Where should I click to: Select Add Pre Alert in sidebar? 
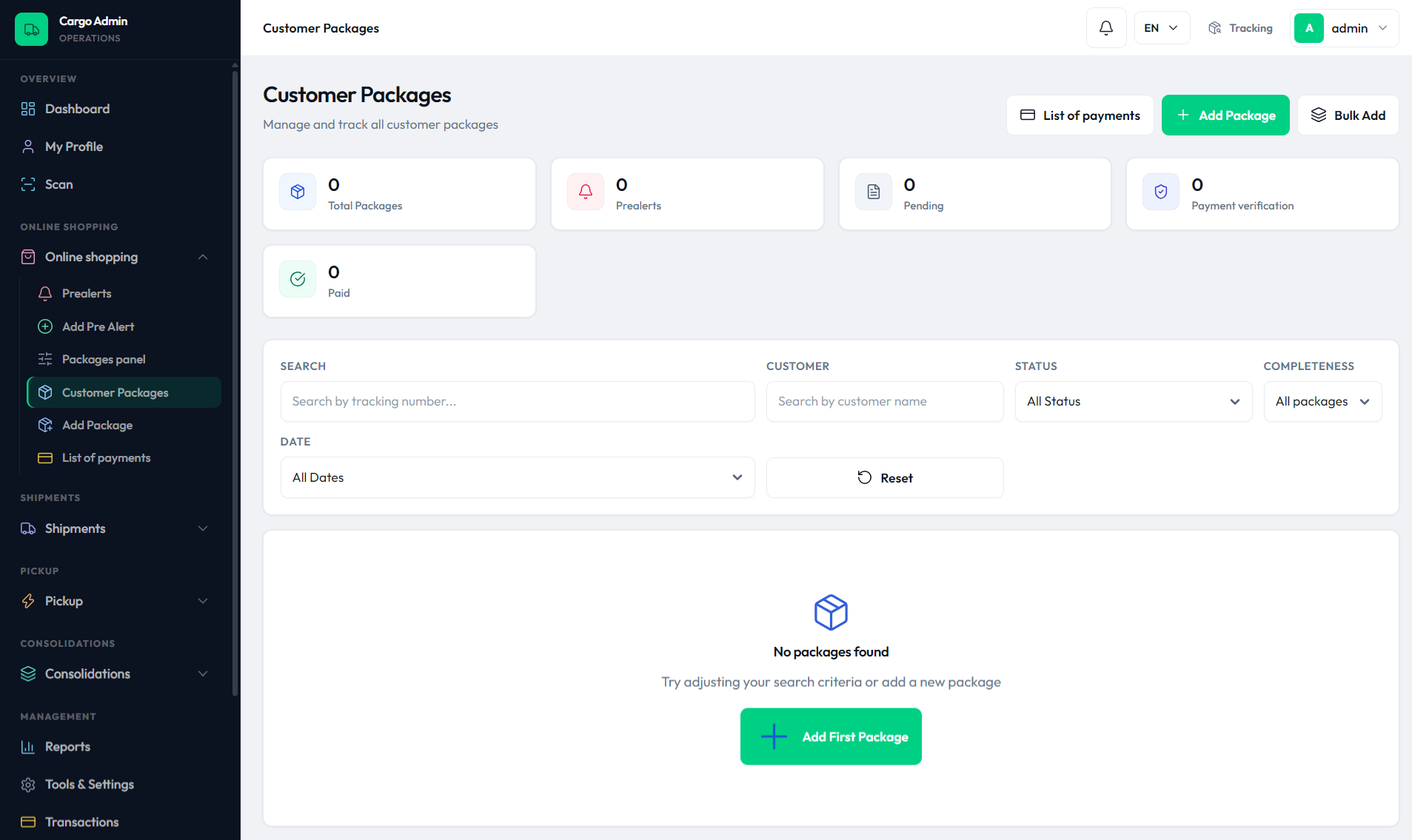pos(124,326)
